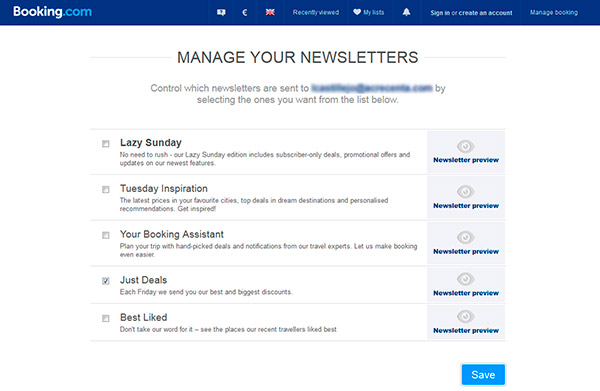Click the Manage Your Newsletters heading

point(298,58)
